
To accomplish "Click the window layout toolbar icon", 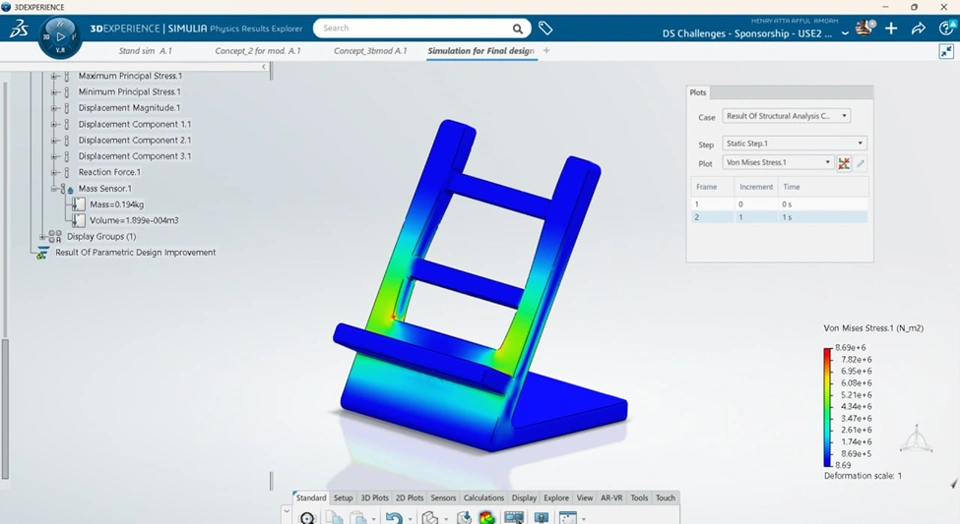I will (568, 518).
